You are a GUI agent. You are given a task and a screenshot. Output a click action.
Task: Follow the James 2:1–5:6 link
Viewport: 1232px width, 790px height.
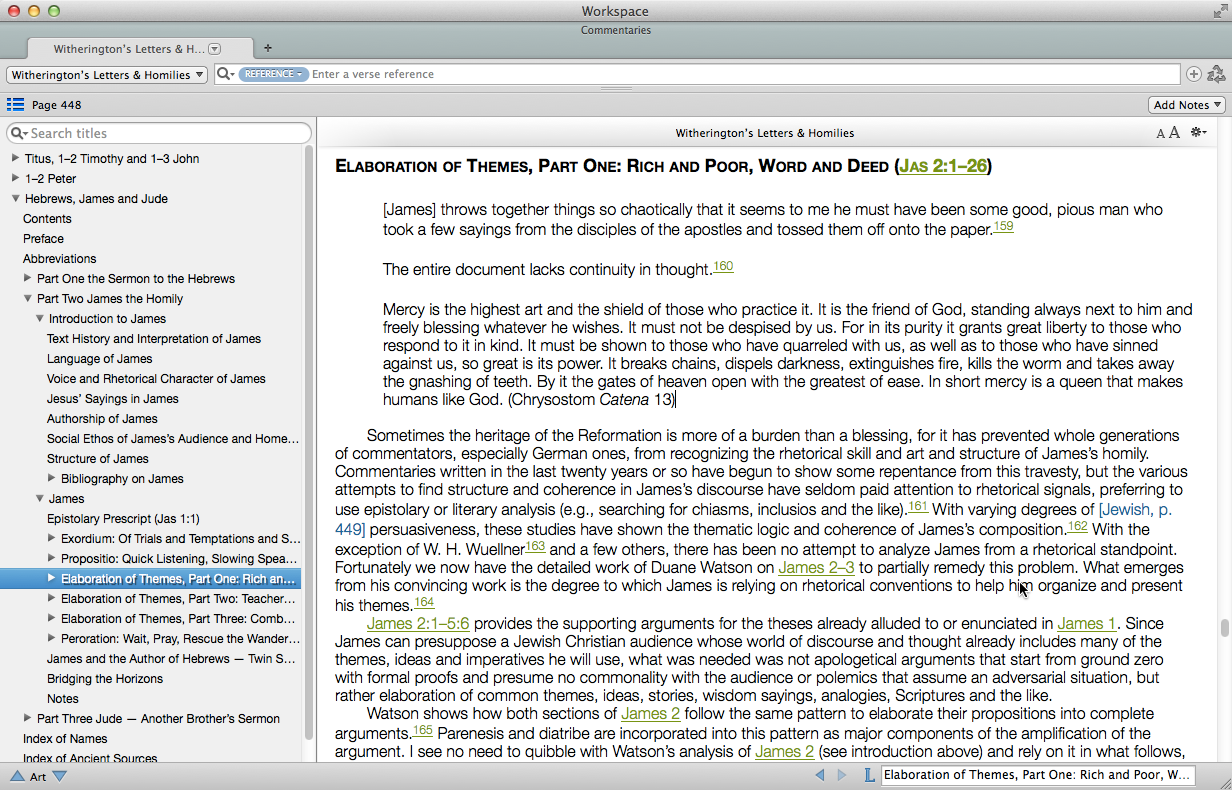(x=418, y=624)
